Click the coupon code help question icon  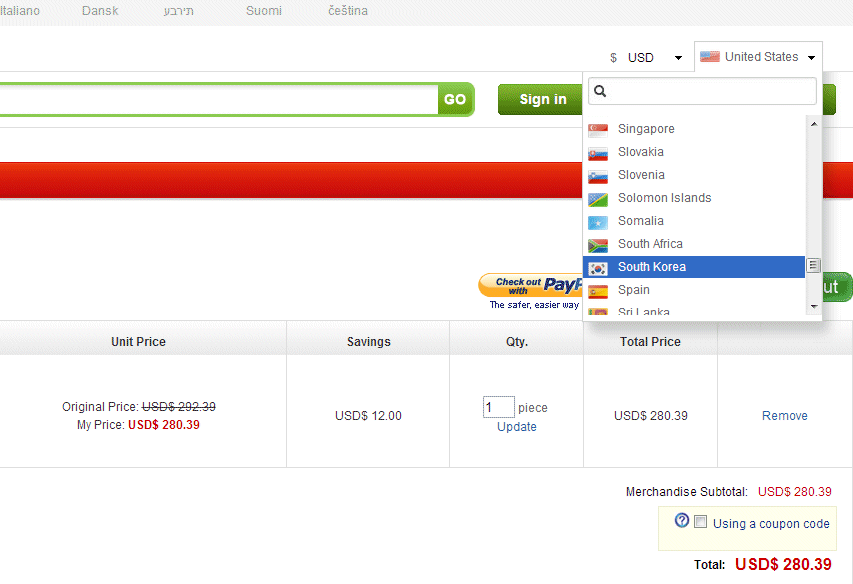pyautogui.click(x=682, y=521)
